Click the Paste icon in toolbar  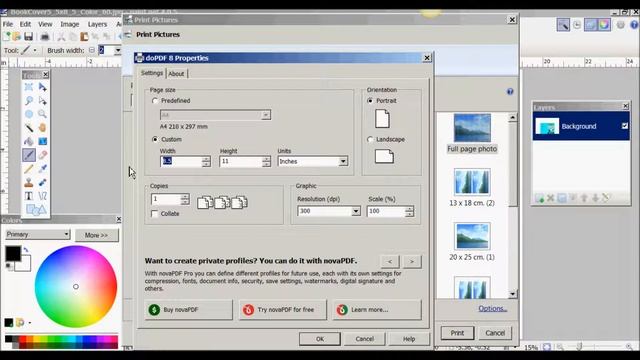tap(84, 37)
